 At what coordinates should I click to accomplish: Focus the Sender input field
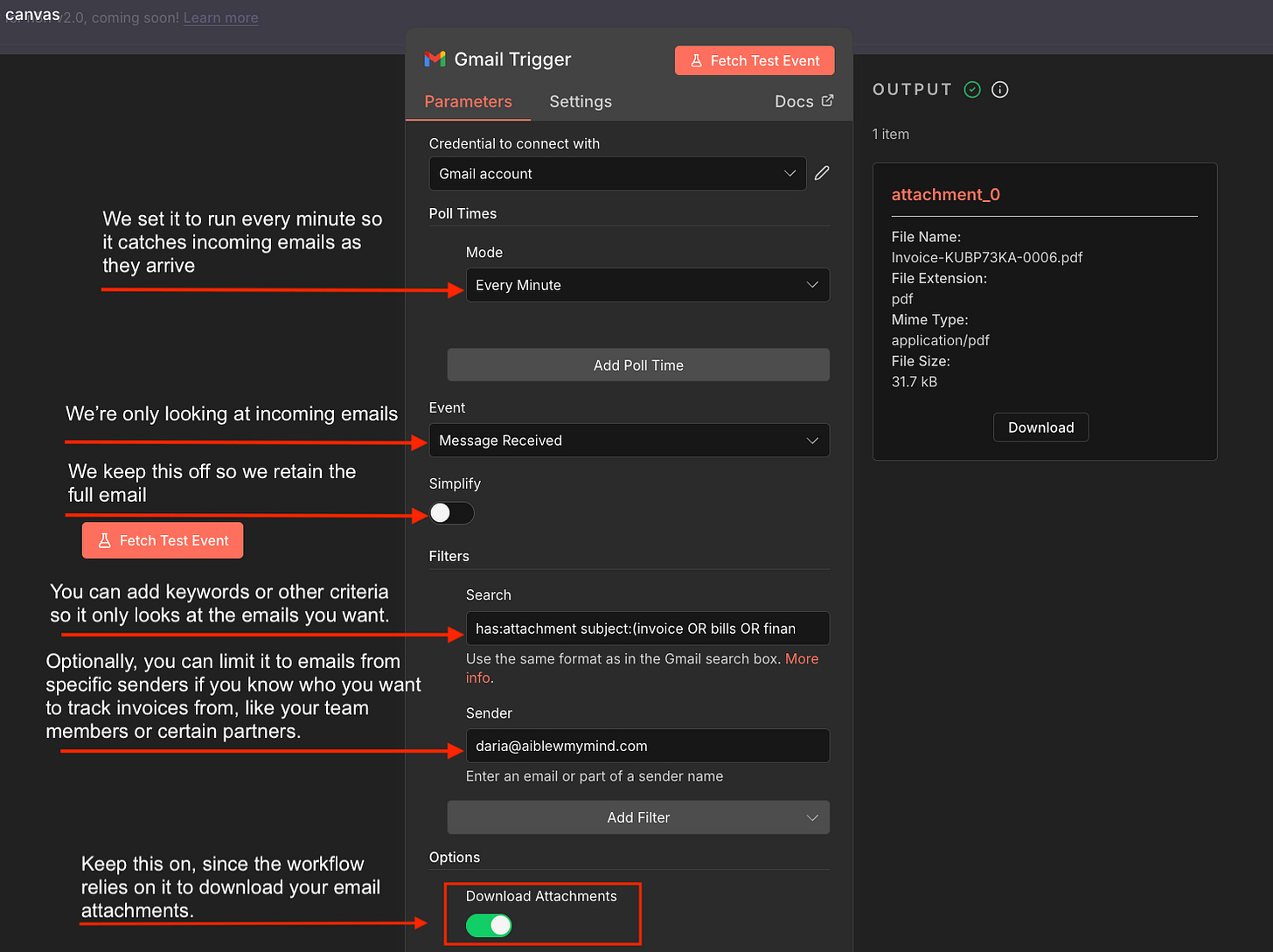[647, 746]
